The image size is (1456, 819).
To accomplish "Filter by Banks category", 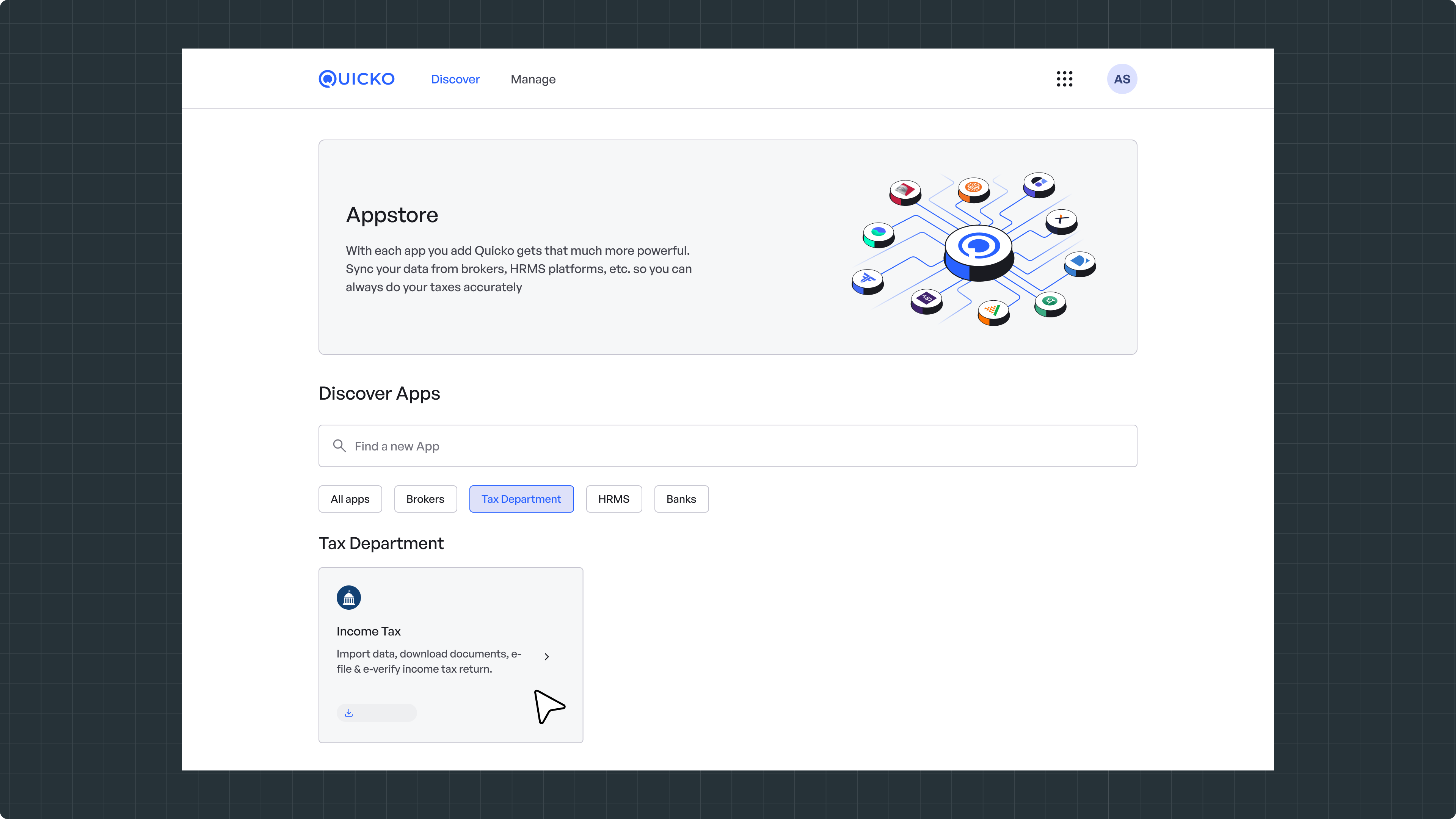I will (681, 499).
